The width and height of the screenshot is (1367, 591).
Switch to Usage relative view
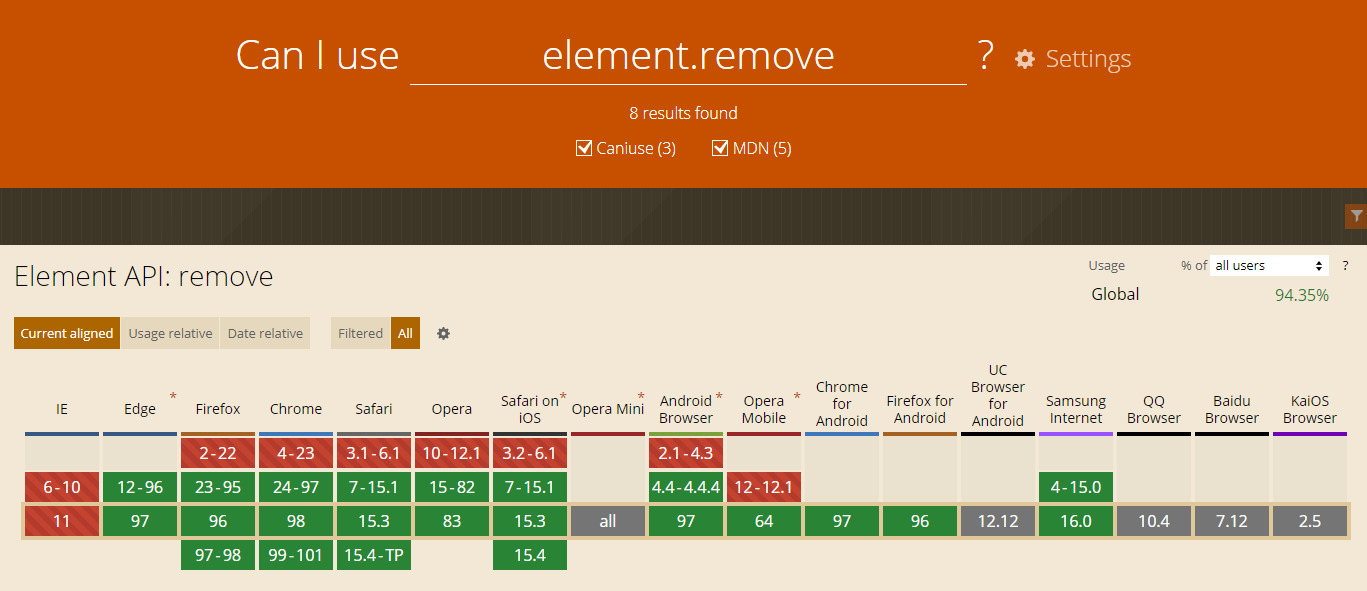[x=170, y=333]
